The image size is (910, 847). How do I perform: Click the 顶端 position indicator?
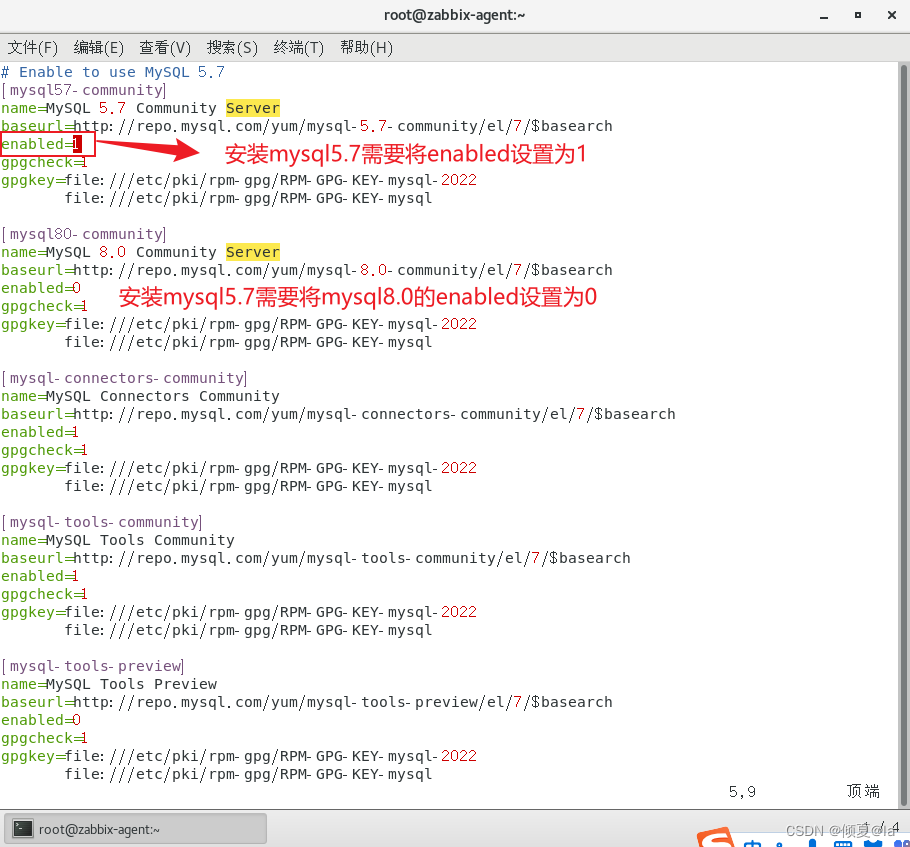point(863,791)
